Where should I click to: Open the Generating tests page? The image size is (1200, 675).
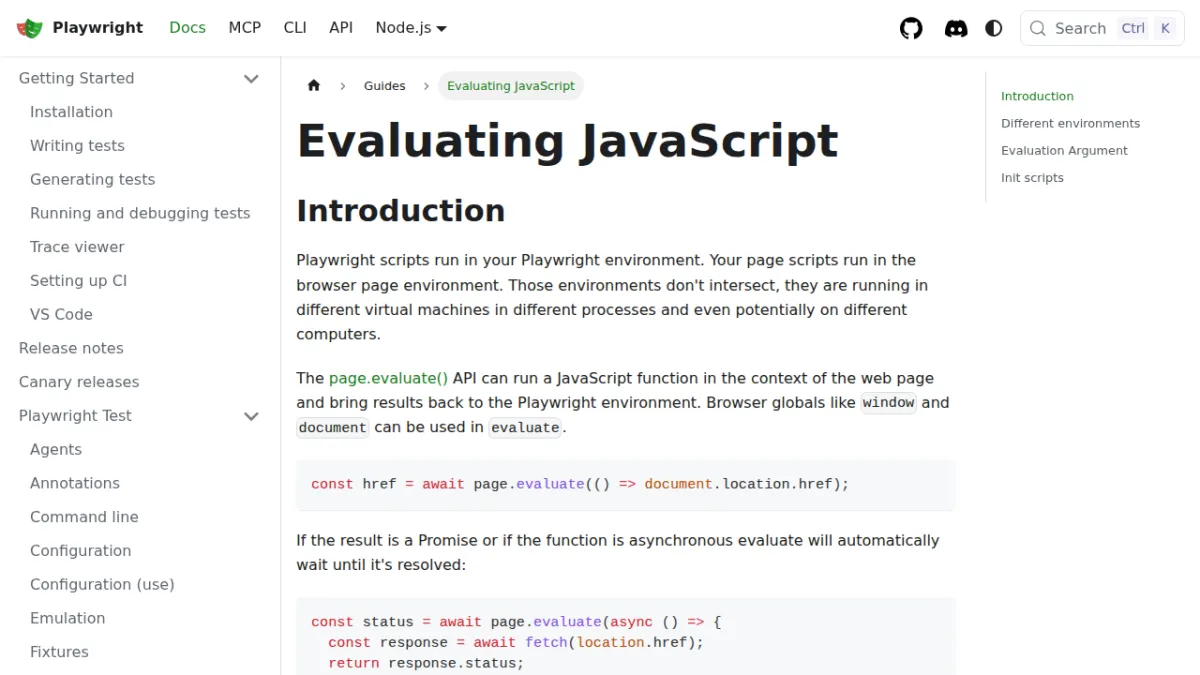[92, 180]
